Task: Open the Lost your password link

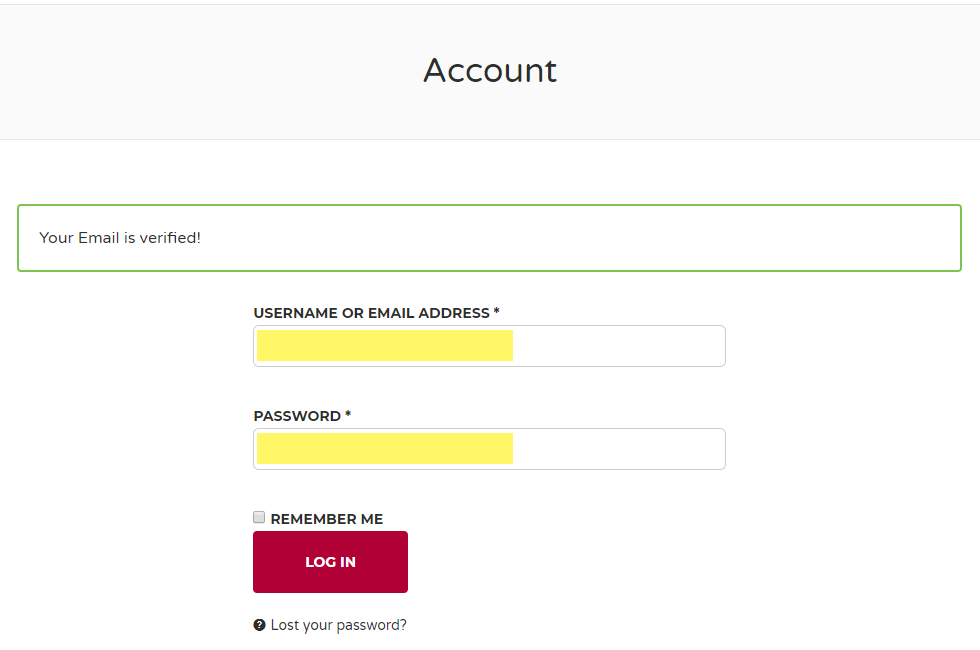Action: coord(338,625)
